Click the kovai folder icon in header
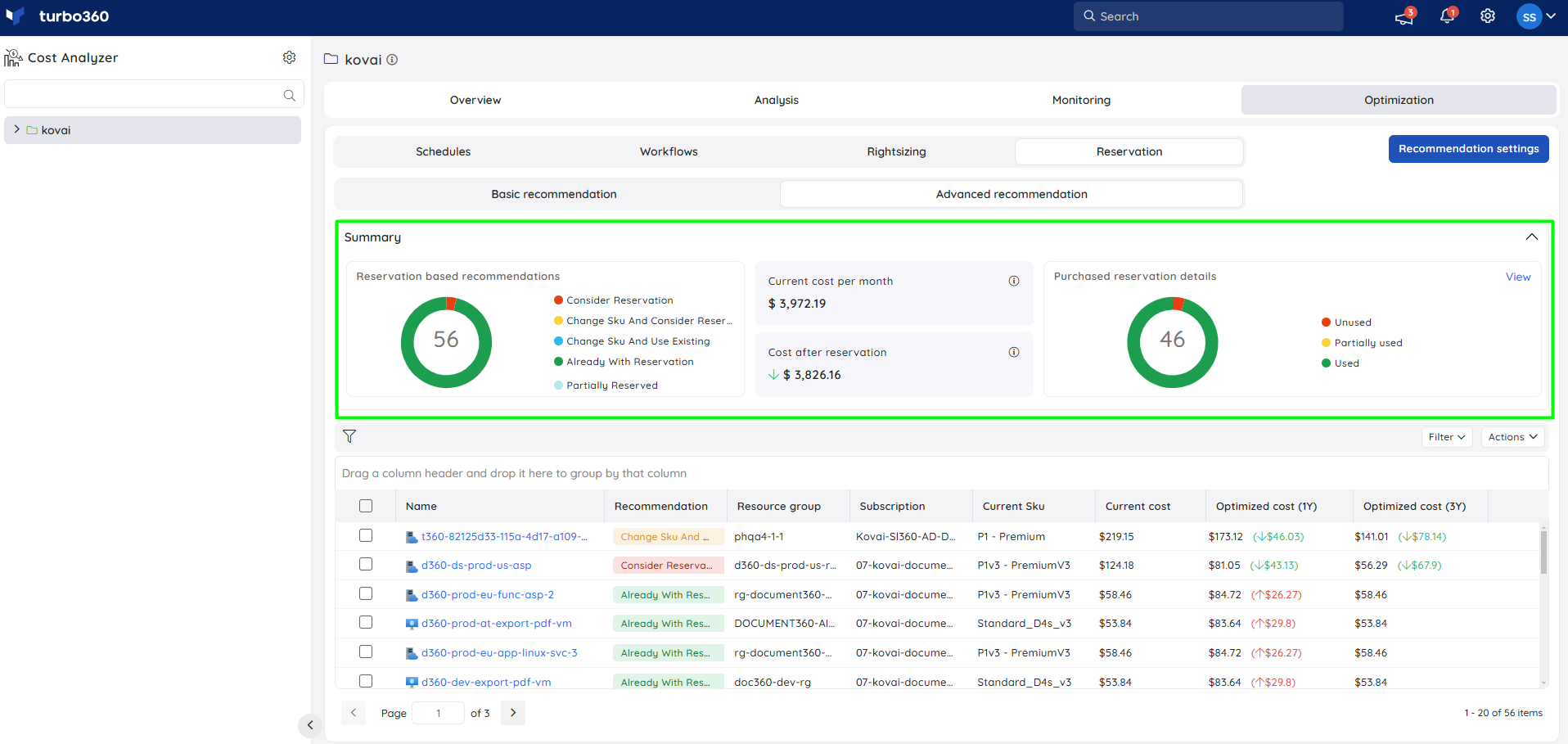Screen dimensions: 1568x744 [331, 59]
